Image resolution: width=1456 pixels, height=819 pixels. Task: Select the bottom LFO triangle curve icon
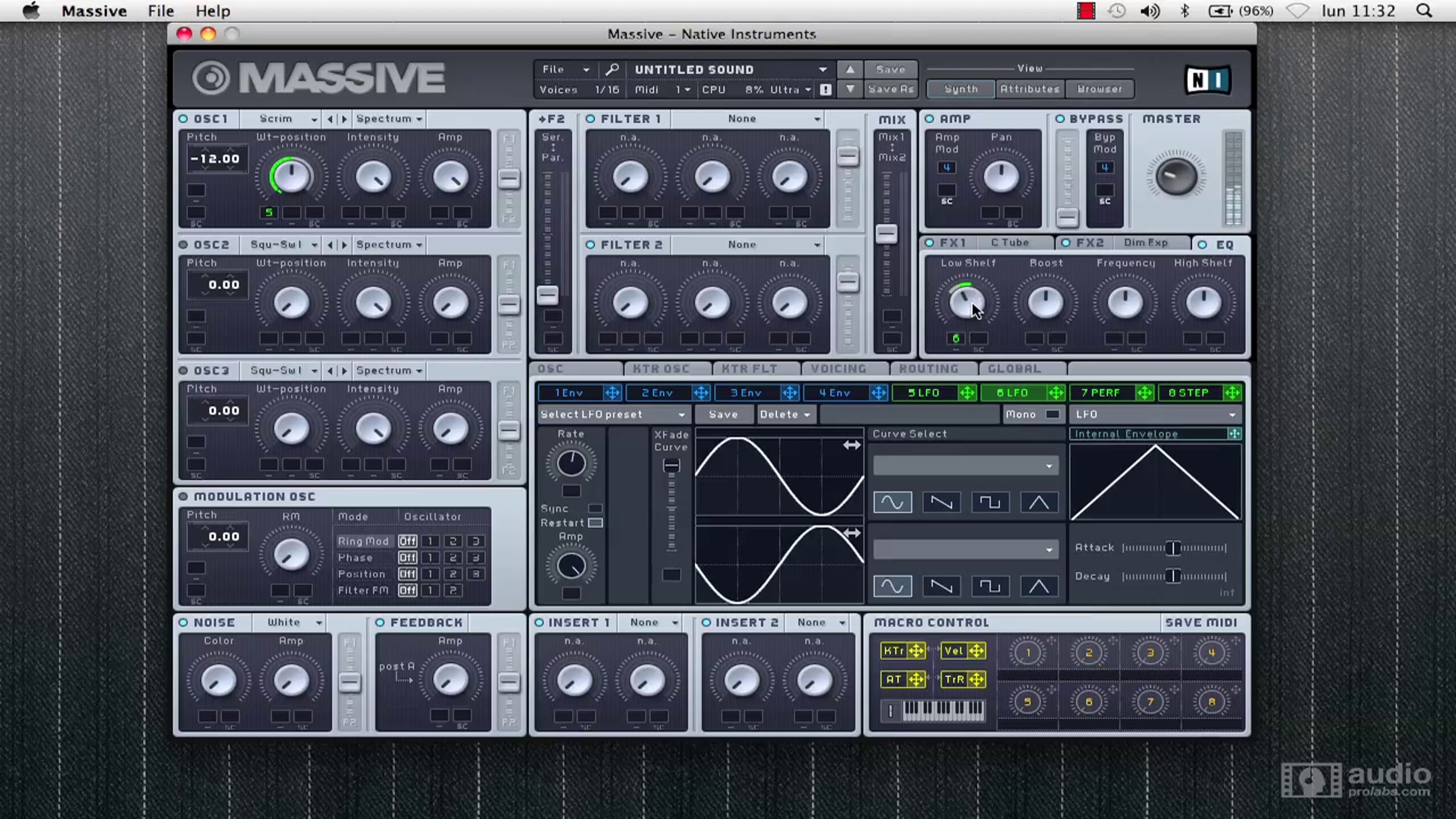pyautogui.click(x=1039, y=586)
